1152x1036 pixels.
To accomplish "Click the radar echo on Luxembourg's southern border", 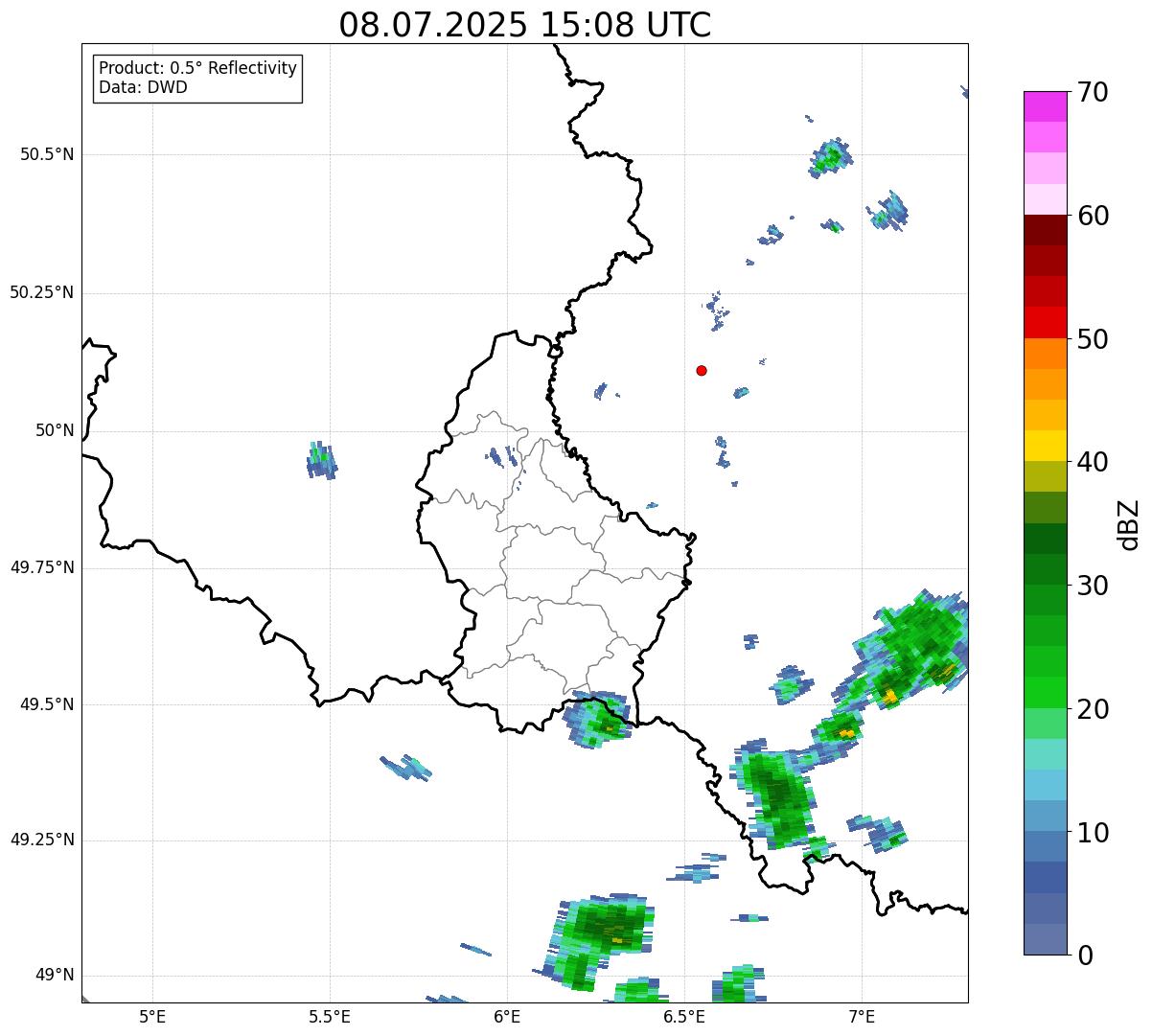I will [x=598, y=719].
